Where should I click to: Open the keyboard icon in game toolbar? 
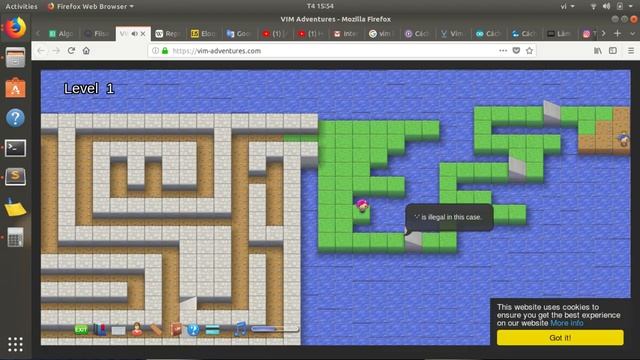118,330
